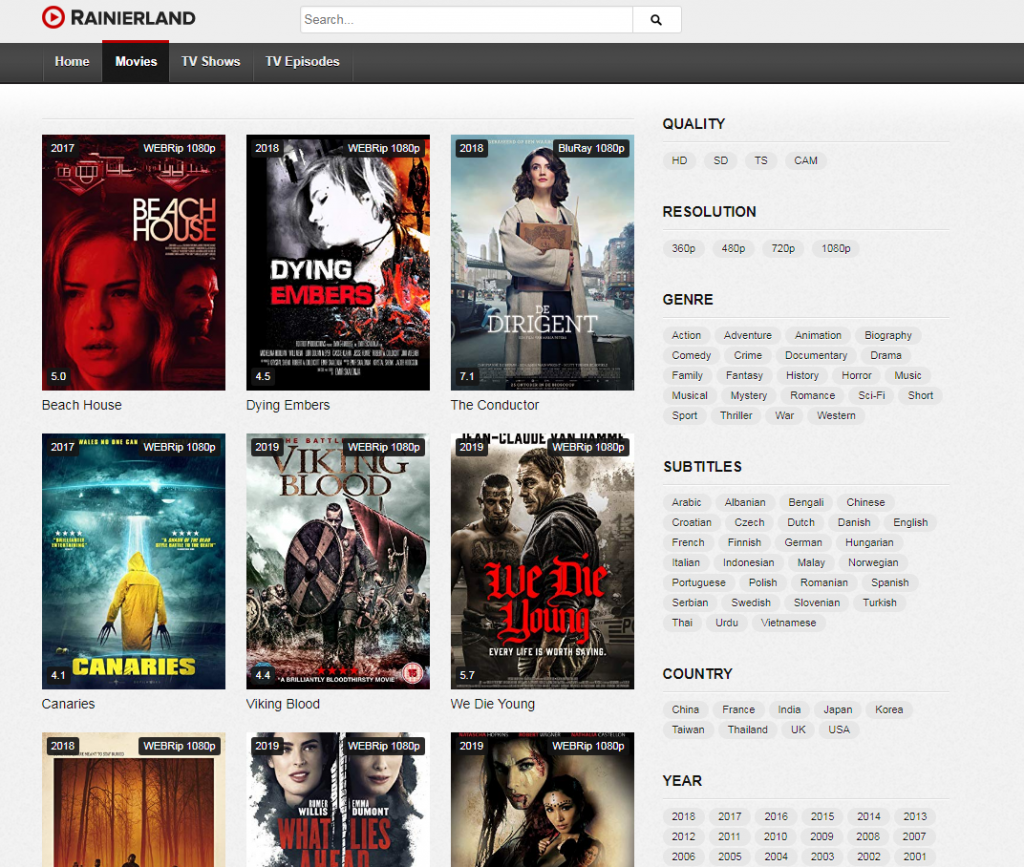Open the Beach House poster
1024x867 pixels.
click(134, 262)
